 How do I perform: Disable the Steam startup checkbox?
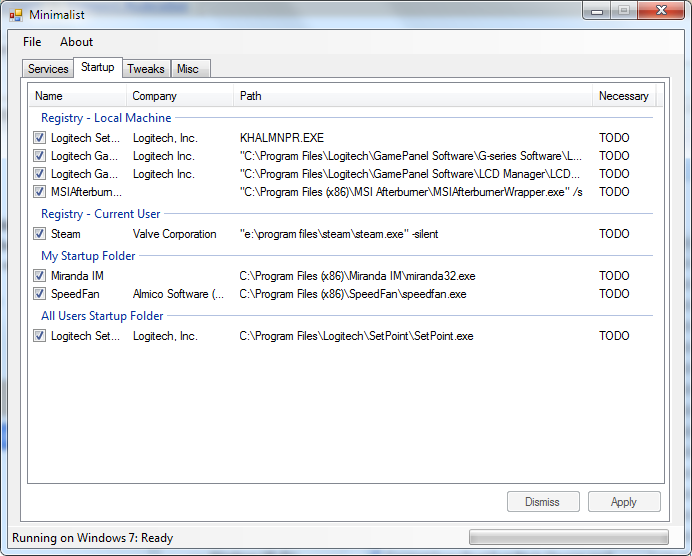tap(39, 234)
